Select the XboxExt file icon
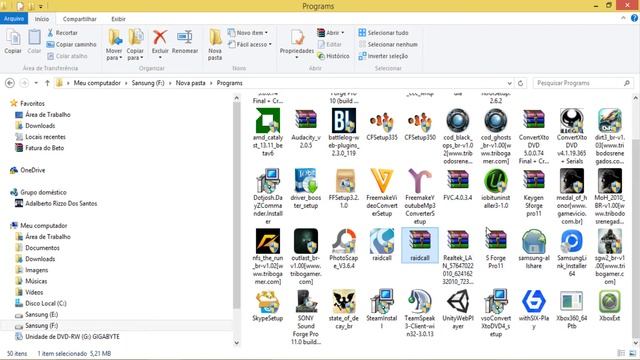640x360 pixels. click(610, 302)
